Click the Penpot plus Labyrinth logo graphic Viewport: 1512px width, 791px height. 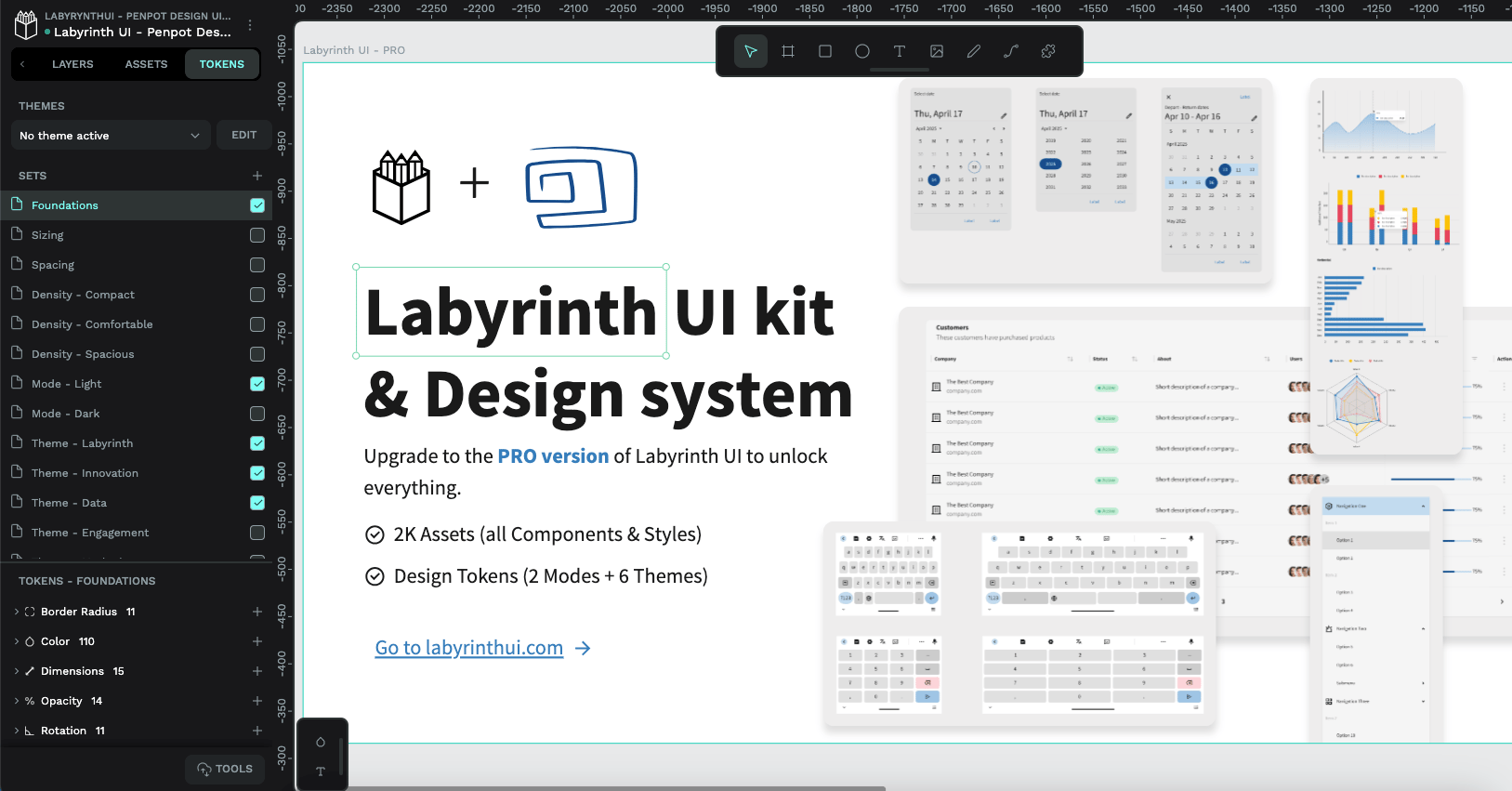(505, 187)
